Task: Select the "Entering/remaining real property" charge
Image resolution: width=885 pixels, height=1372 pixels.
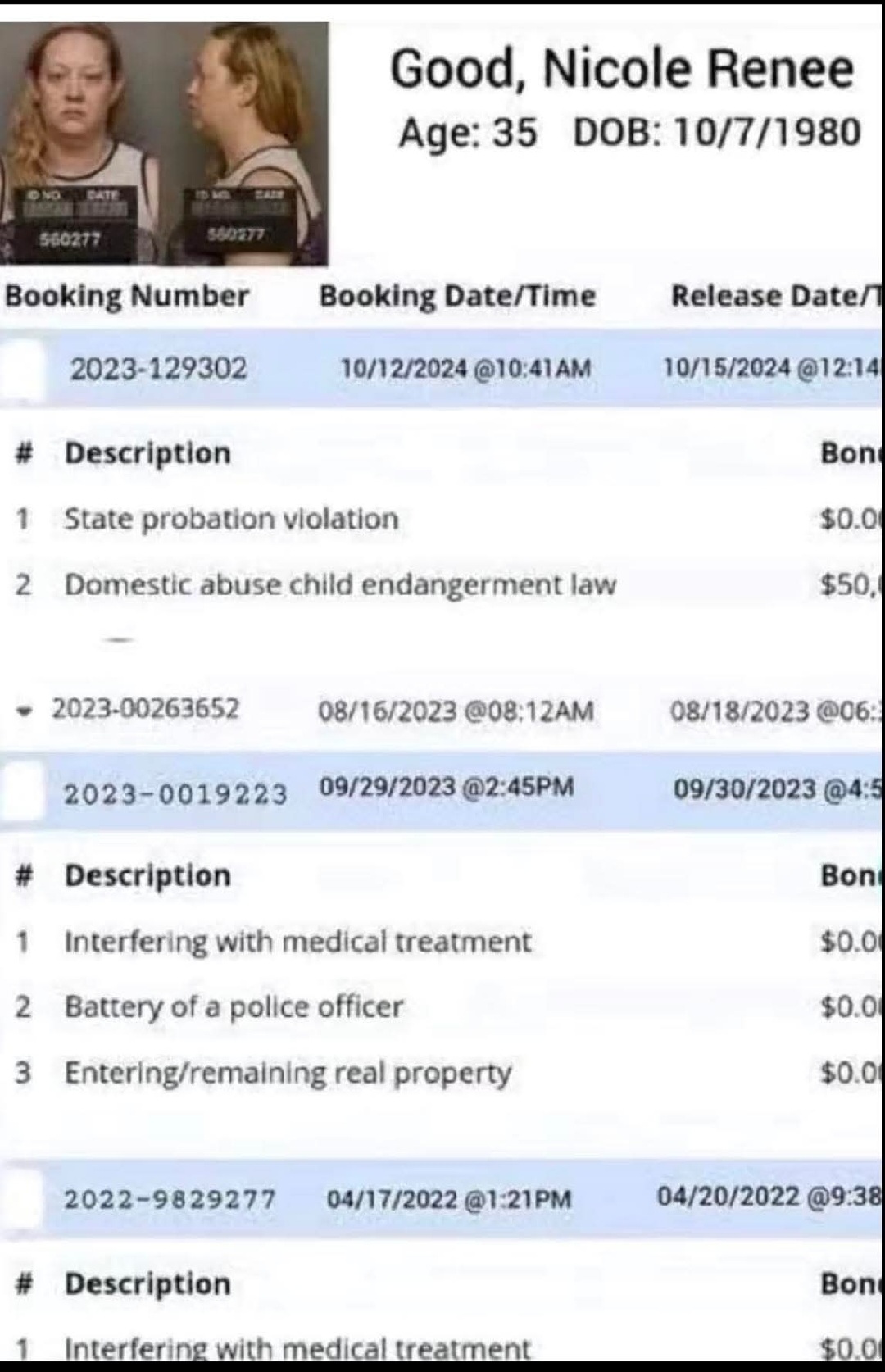Action: (288, 1072)
